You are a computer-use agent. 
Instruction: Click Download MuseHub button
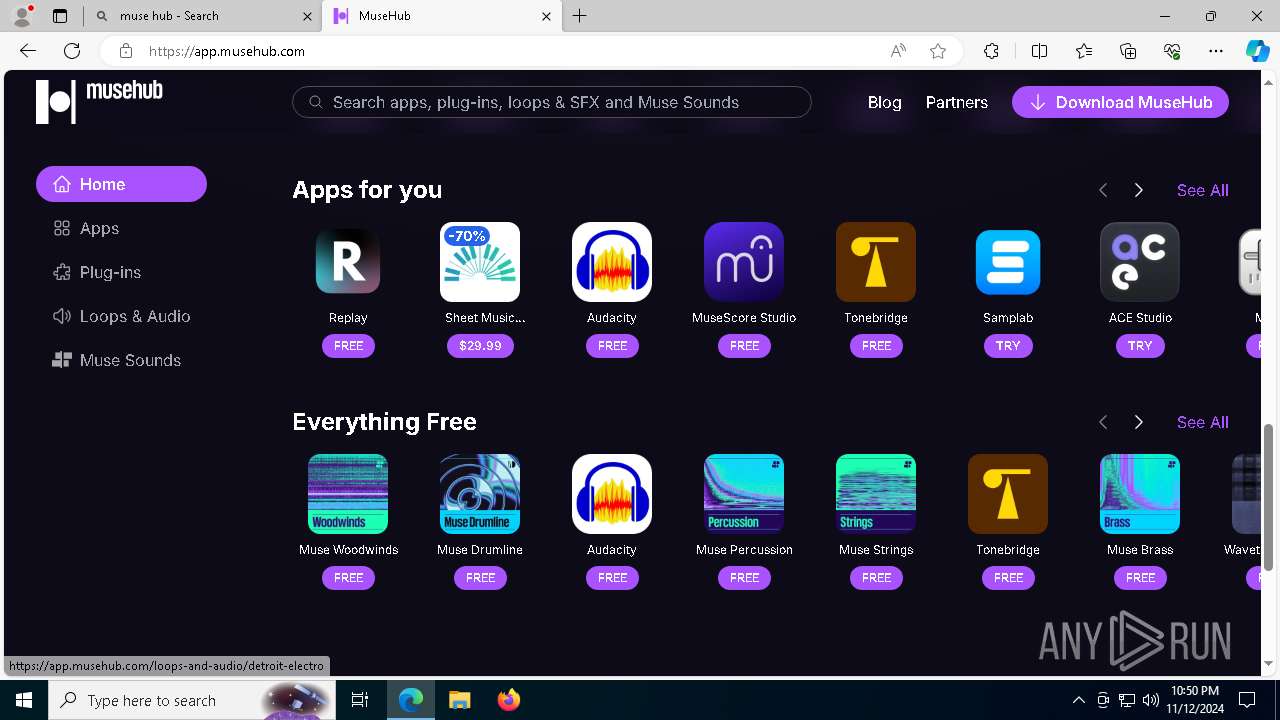pyautogui.click(x=1120, y=102)
